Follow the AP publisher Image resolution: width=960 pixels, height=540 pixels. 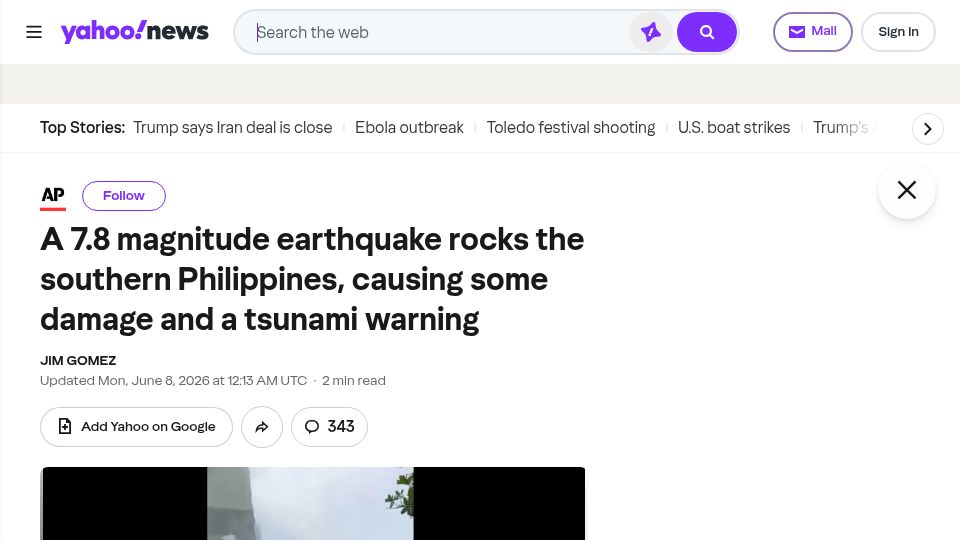point(124,196)
